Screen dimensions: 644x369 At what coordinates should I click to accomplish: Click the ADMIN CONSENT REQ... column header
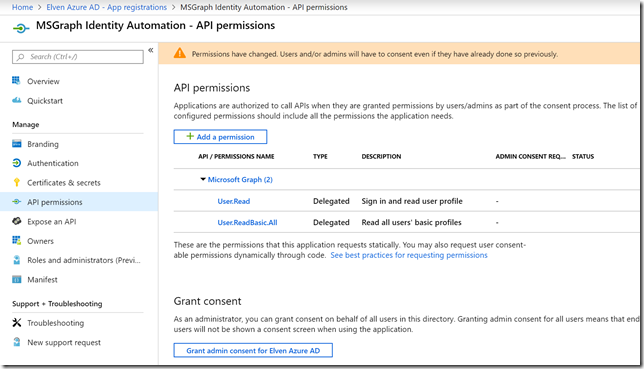[530, 157]
